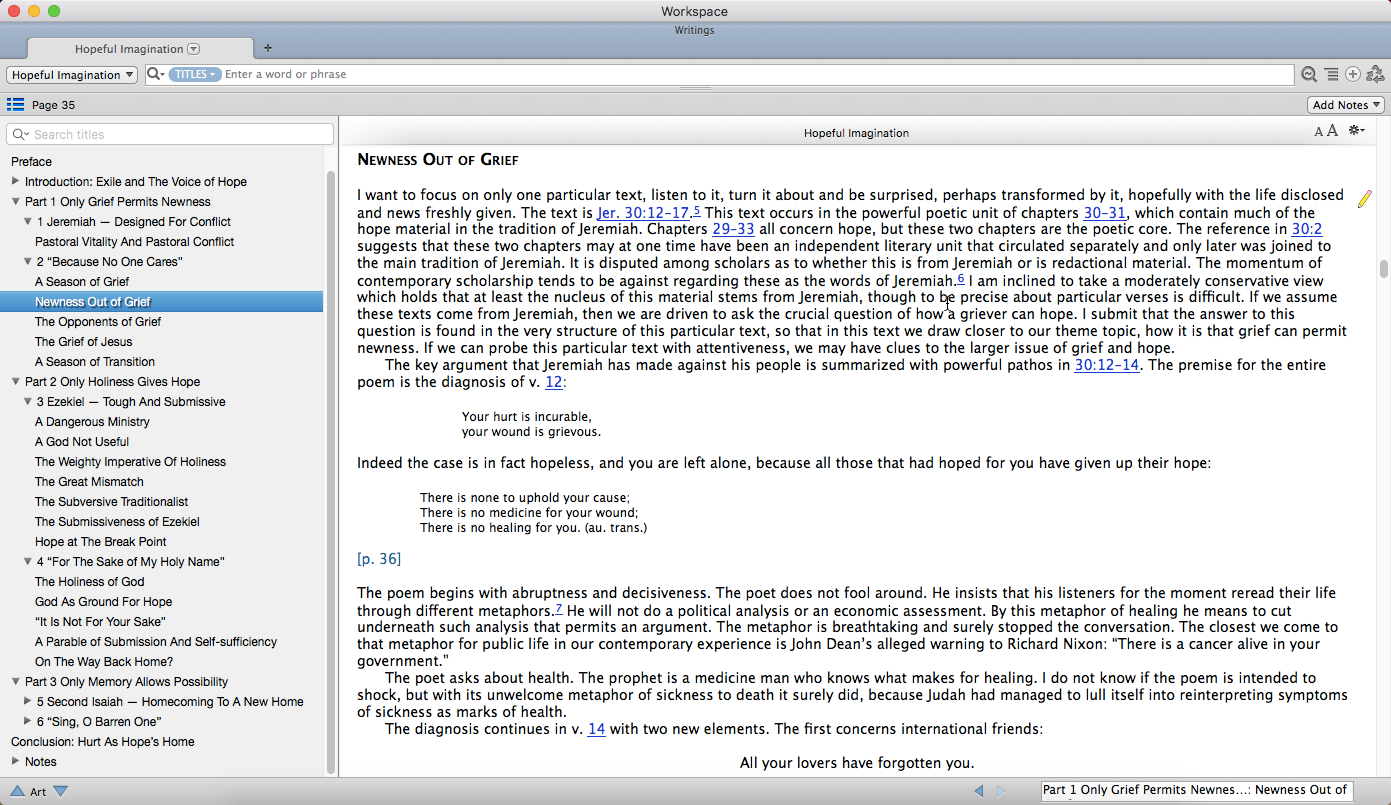Expand Introduction: Exile and The Voice of Hope

coord(15,181)
